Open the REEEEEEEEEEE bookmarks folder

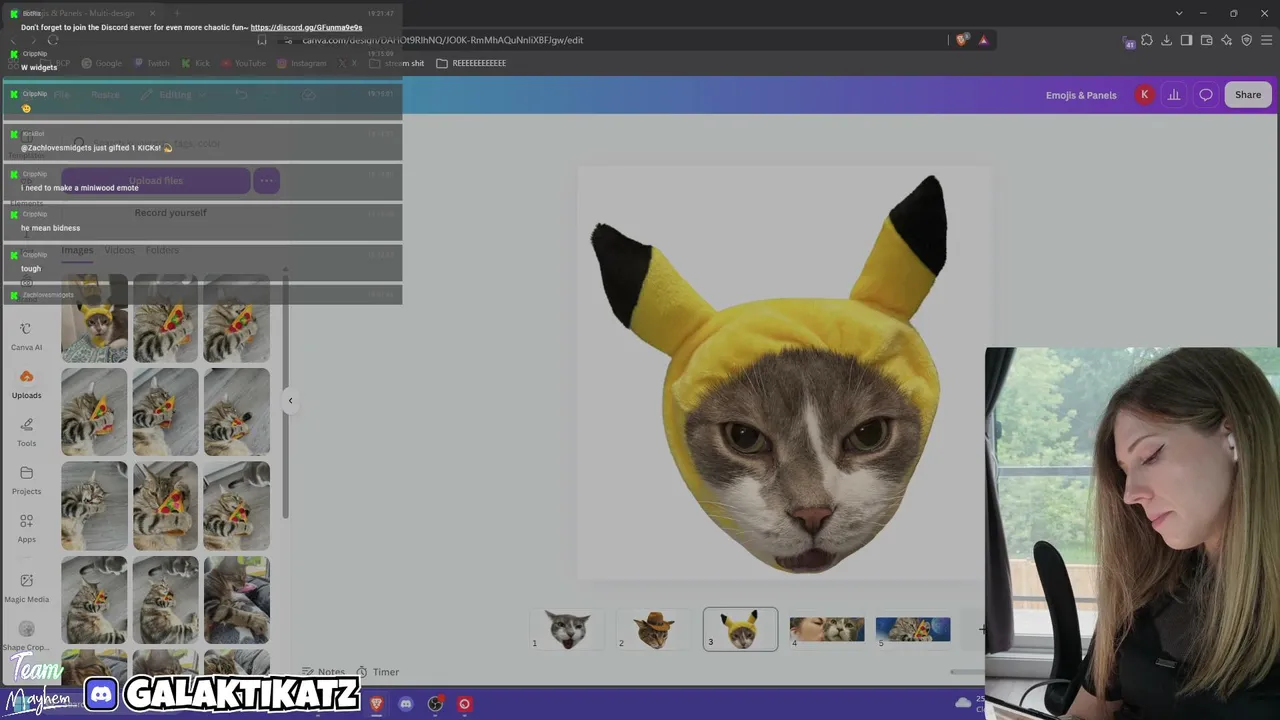pyautogui.click(x=471, y=63)
